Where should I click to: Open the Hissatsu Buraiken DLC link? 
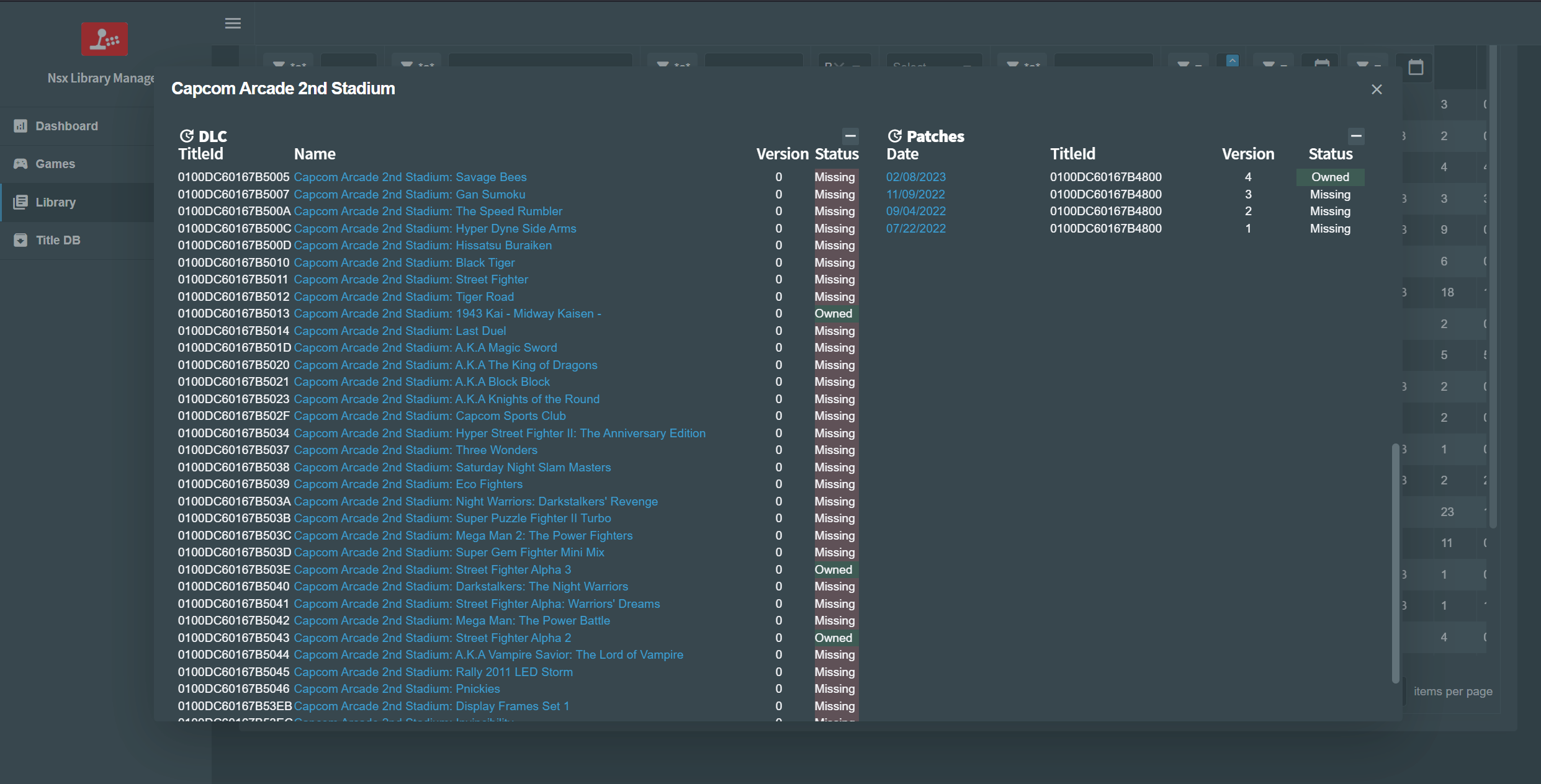point(423,245)
